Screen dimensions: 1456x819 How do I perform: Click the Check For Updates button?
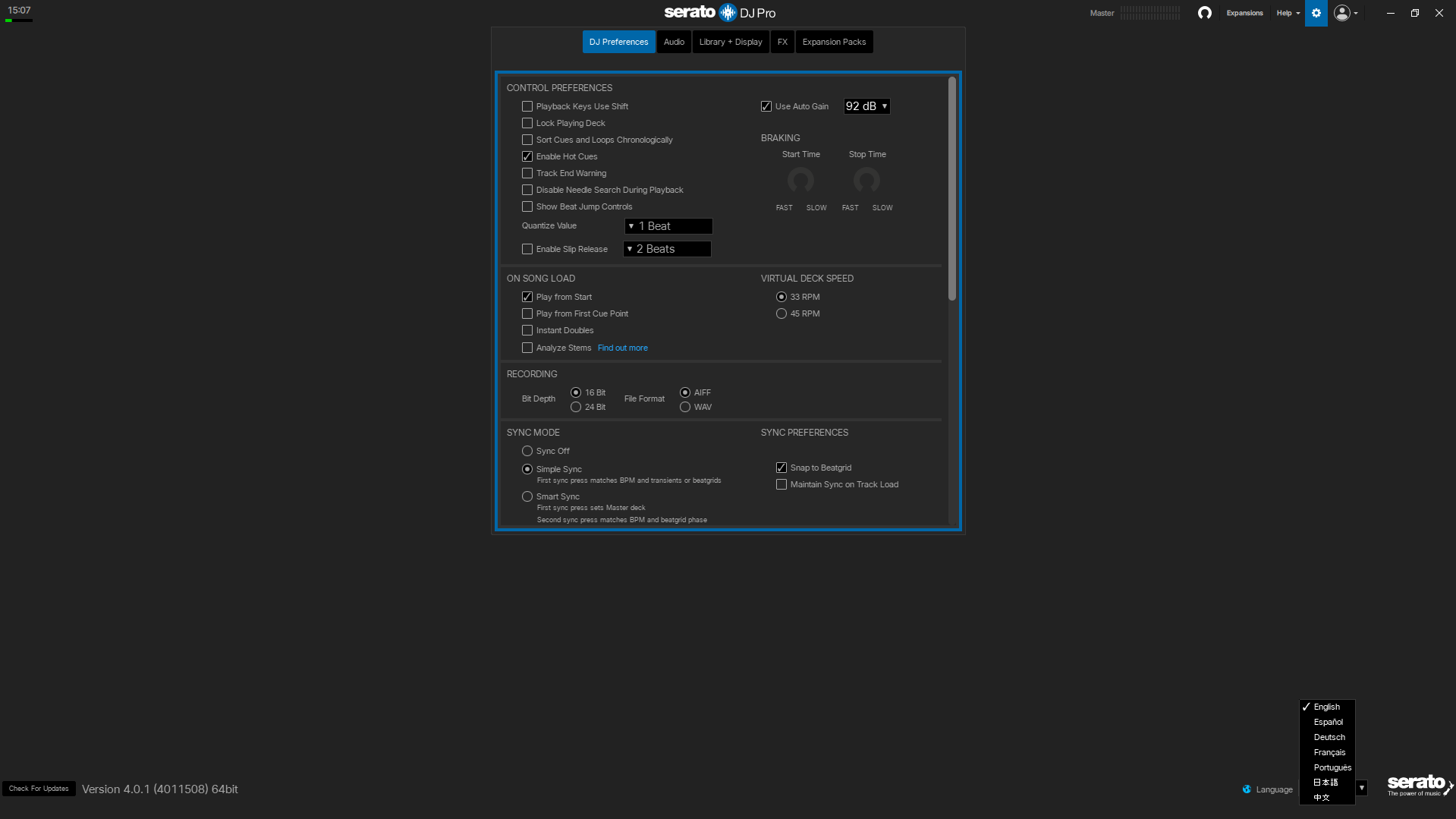pyautogui.click(x=39, y=789)
